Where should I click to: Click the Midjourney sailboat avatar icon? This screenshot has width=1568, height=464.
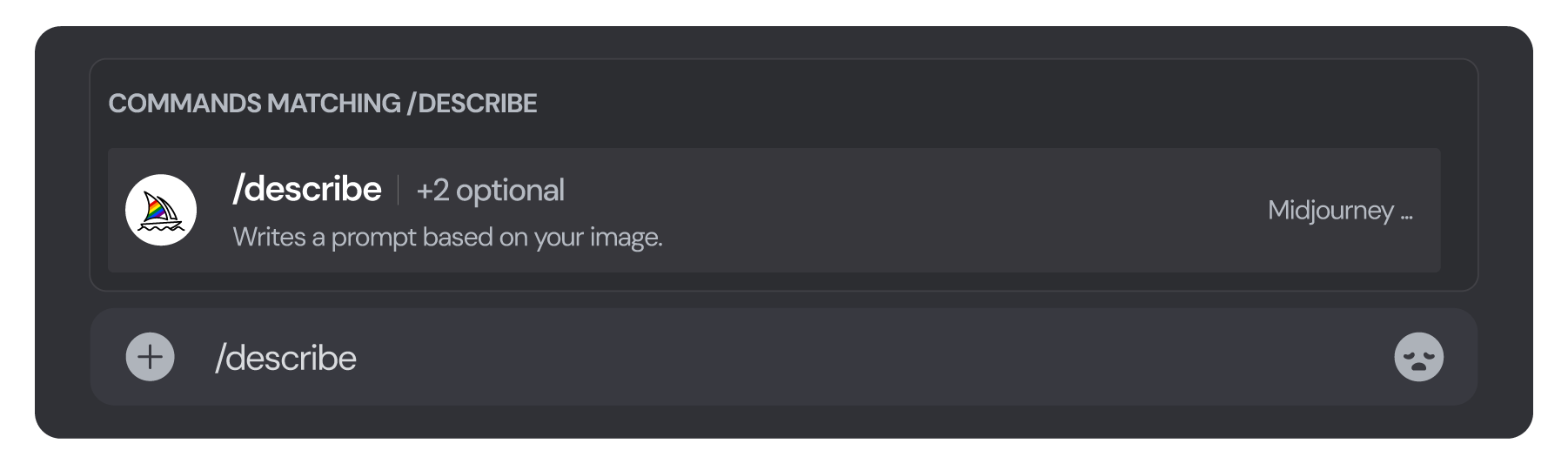click(161, 210)
